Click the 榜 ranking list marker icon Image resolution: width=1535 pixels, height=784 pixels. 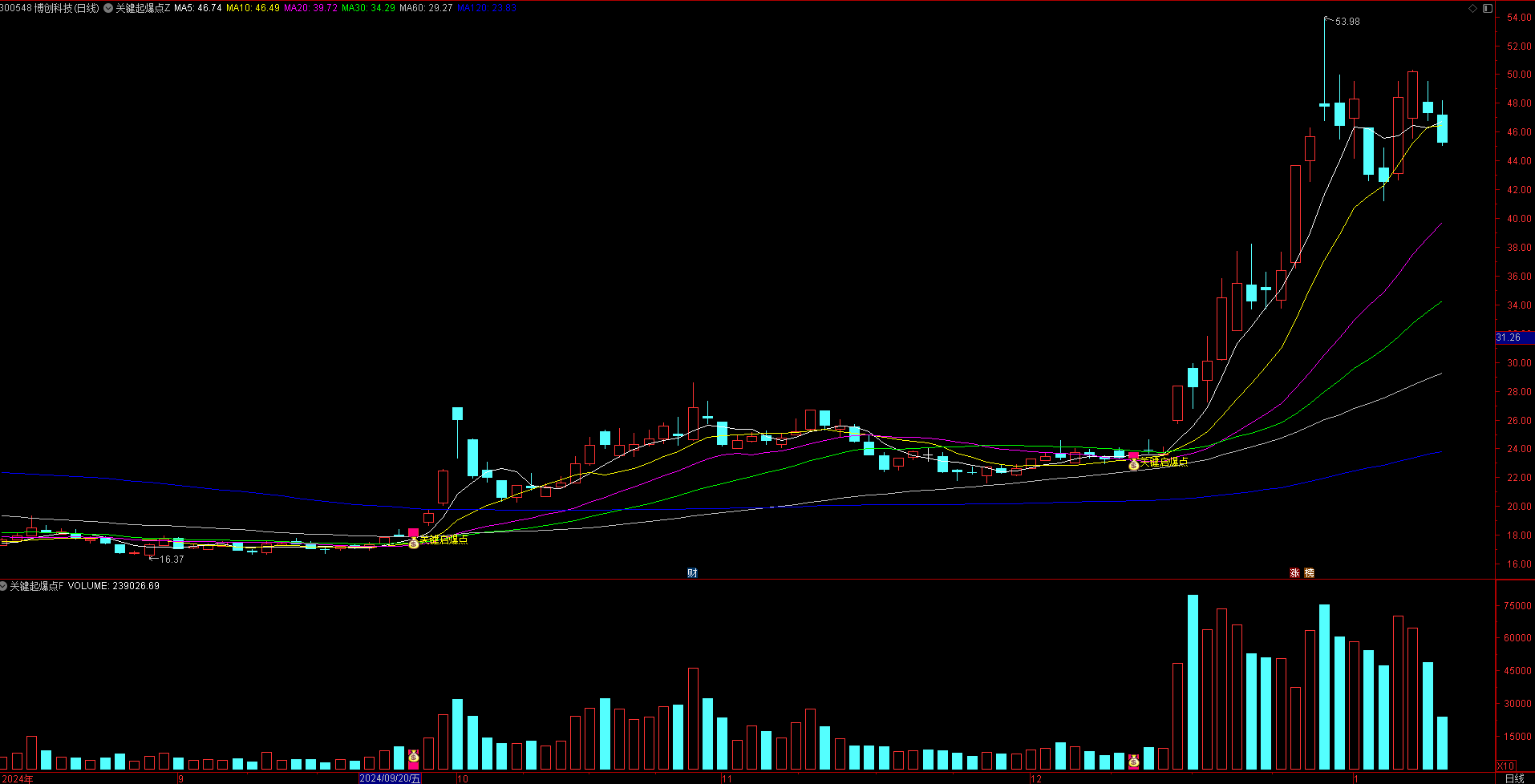[x=1309, y=572]
